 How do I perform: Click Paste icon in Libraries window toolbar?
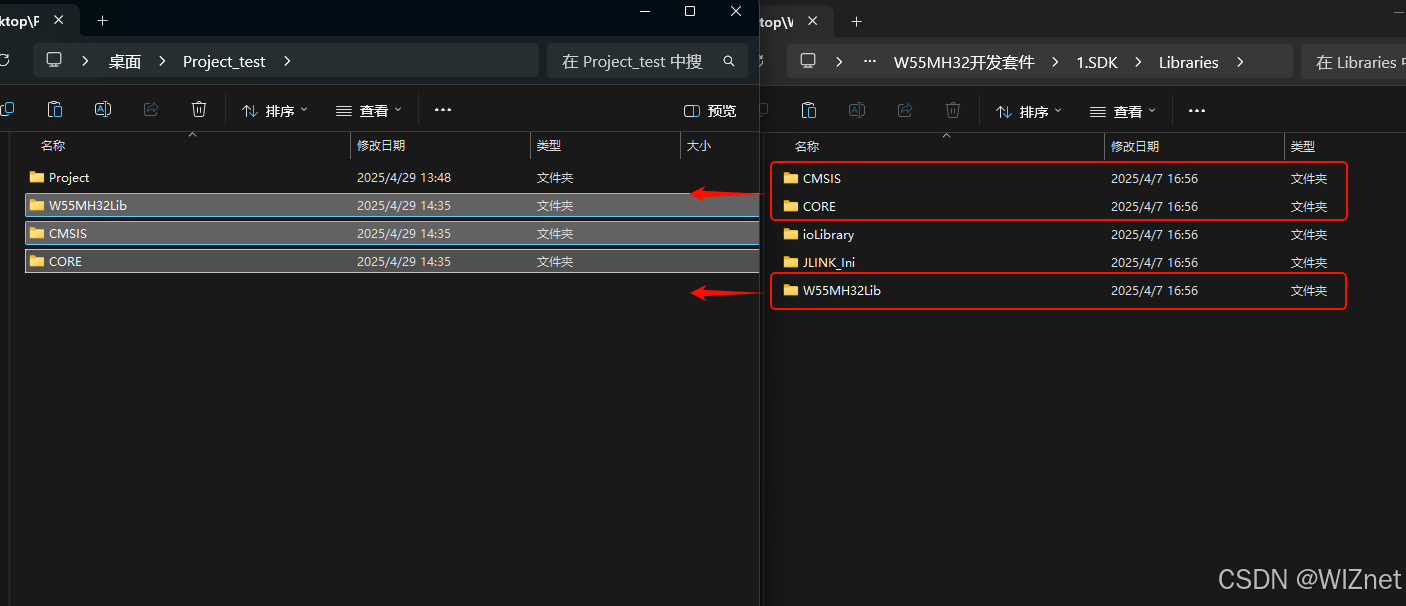pos(810,111)
